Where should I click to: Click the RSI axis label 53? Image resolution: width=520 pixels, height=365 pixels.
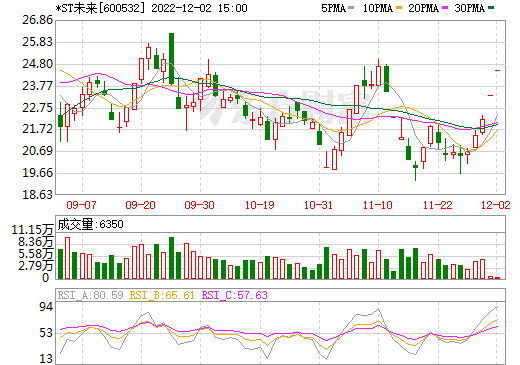coord(46,333)
